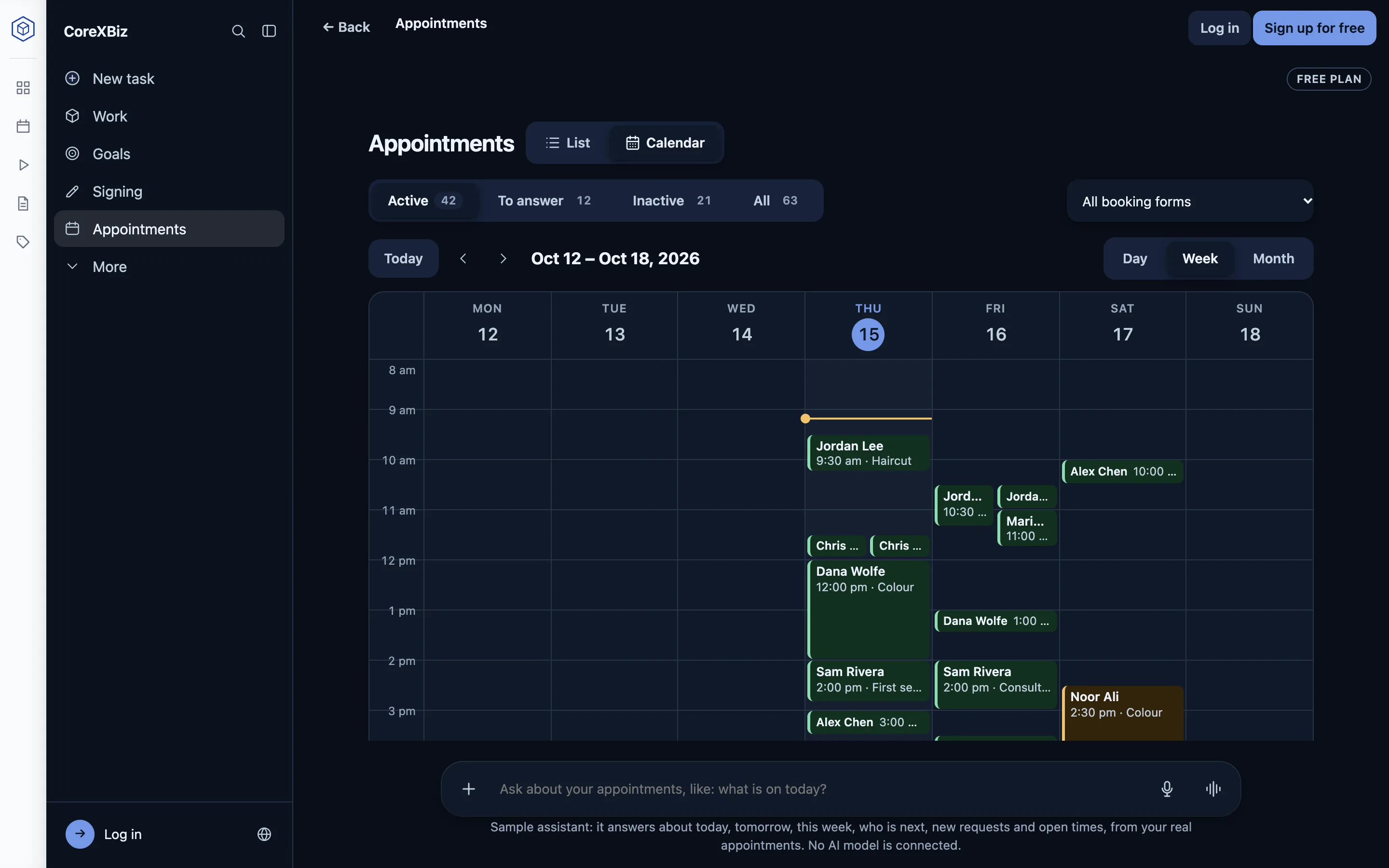Viewport: 1389px width, 868px height.
Task: Go to previous week arrow
Action: [x=463, y=258]
